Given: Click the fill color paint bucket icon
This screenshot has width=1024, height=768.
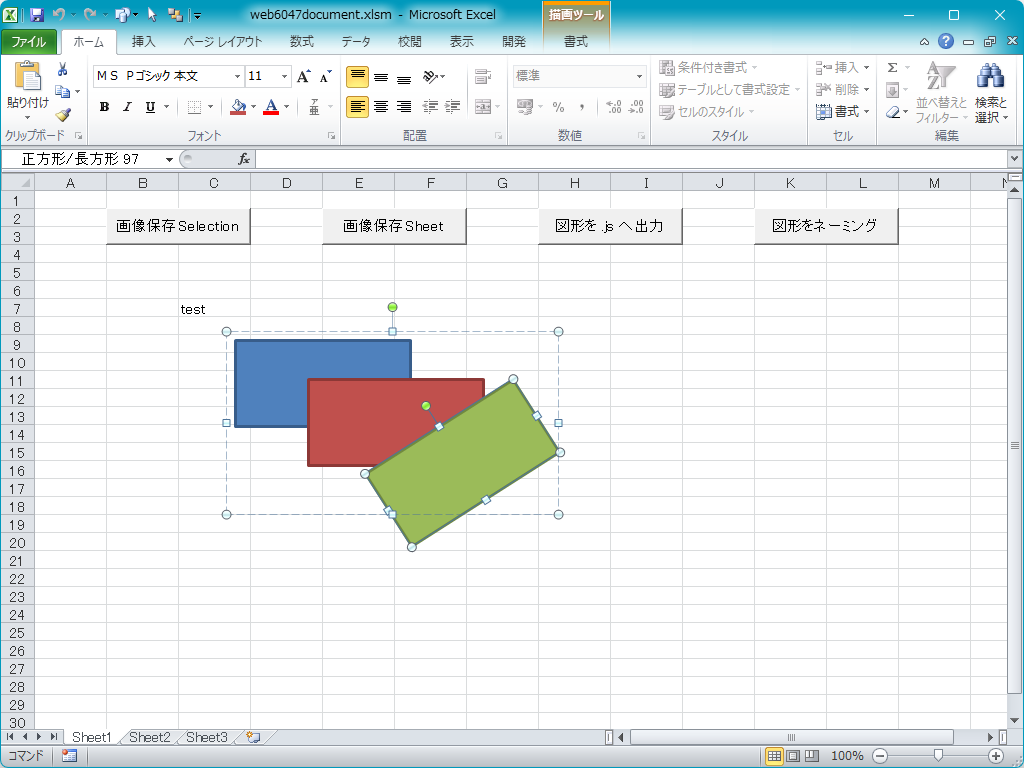Looking at the screenshot, I should coord(238,107).
